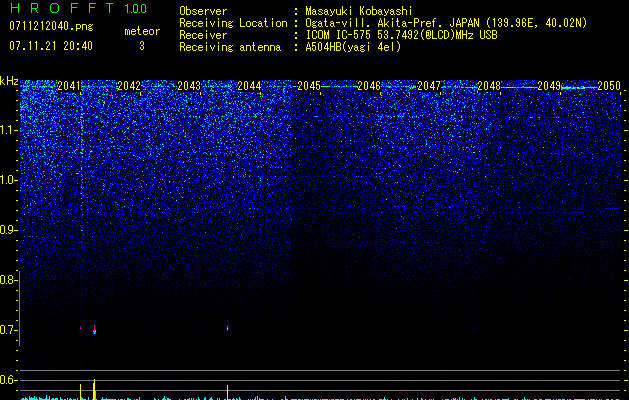Screen dimensions: 629x400
Task: Click the 0.8 kHz frequency label
Action: tap(8, 280)
